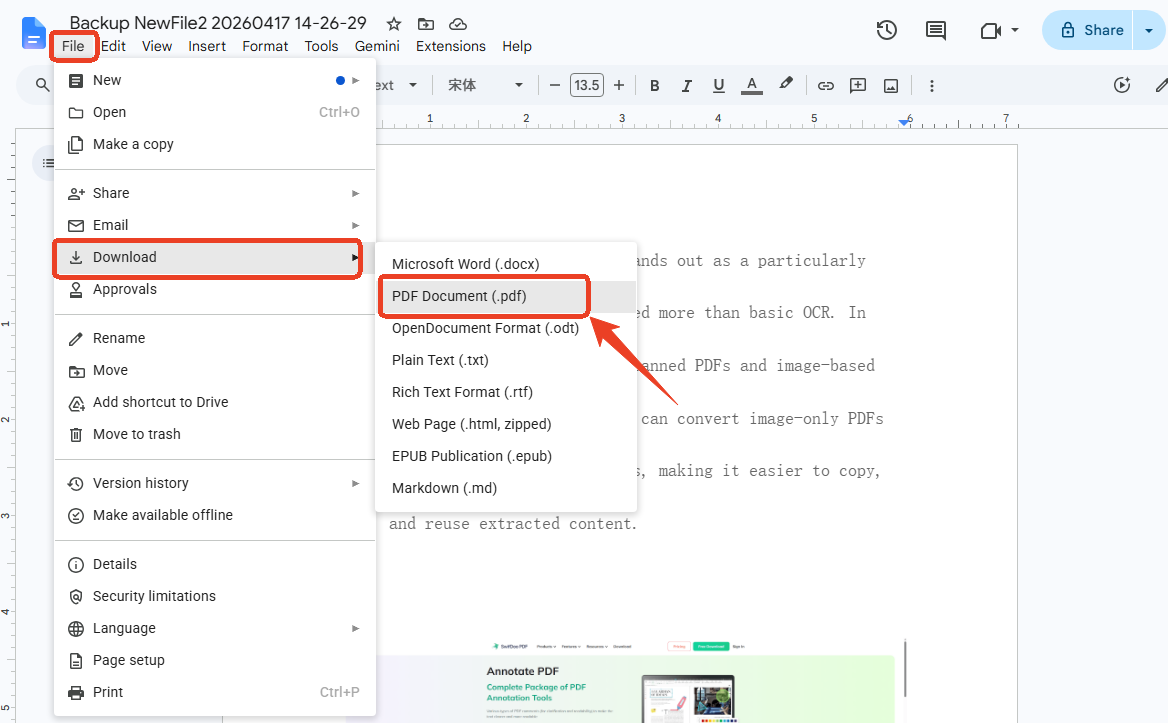Toggle underline formatting

click(x=719, y=86)
